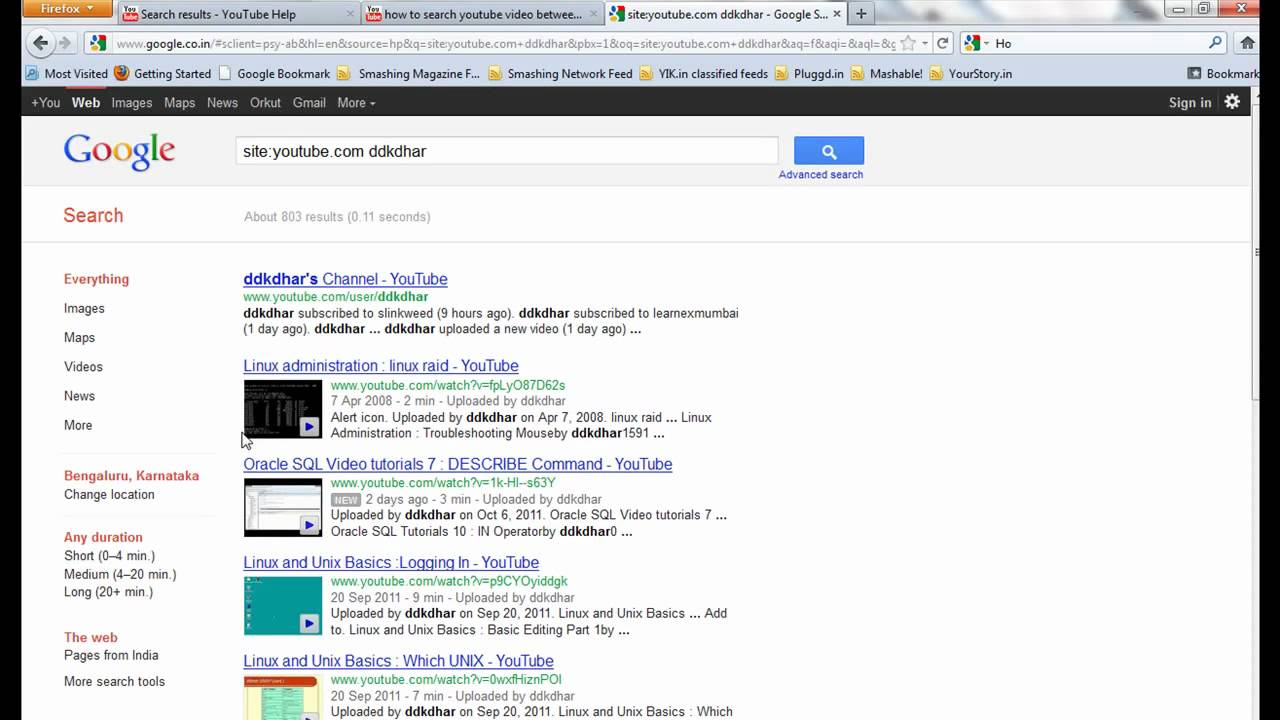Open the YourStory.in feed bookmark

click(x=970, y=73)
